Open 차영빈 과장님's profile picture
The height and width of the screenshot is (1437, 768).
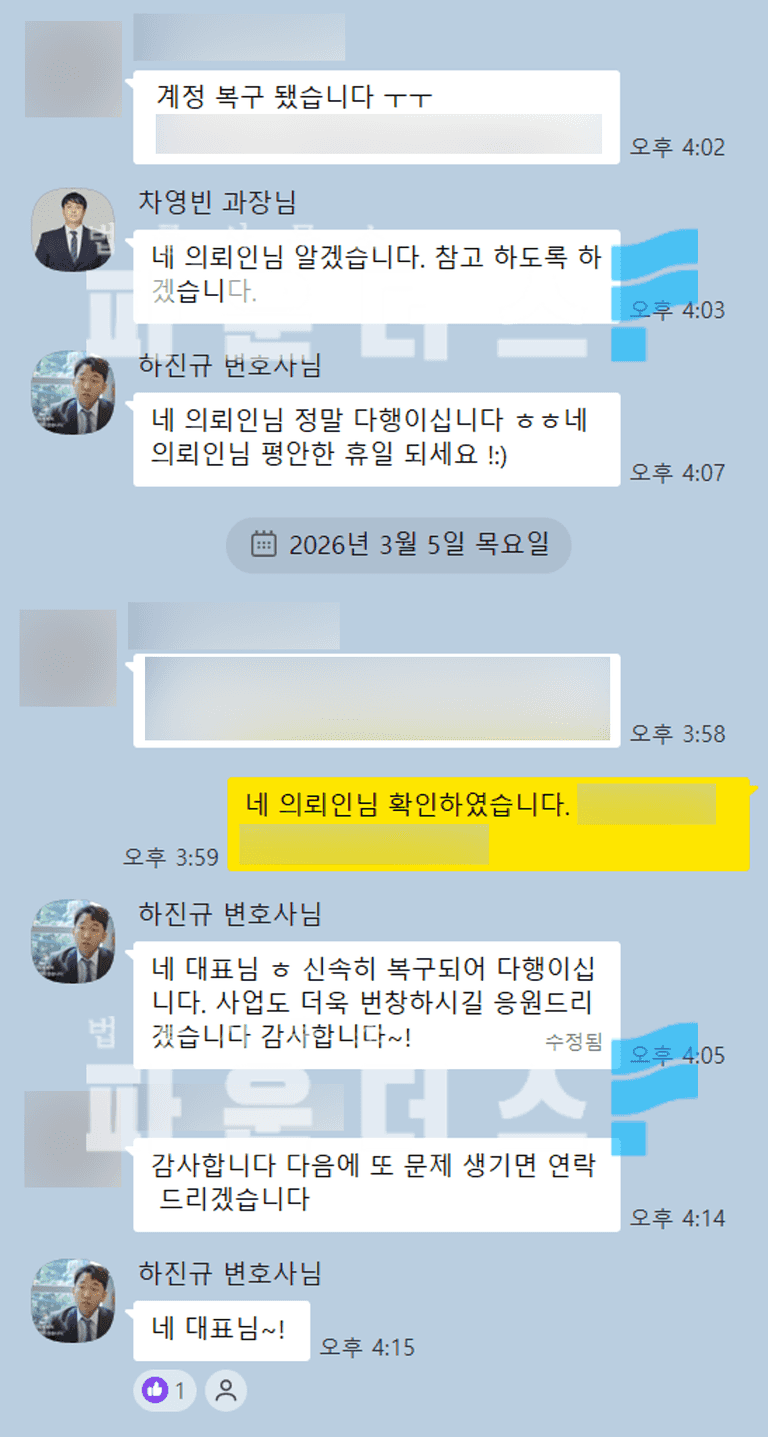(x=74, y=229)
